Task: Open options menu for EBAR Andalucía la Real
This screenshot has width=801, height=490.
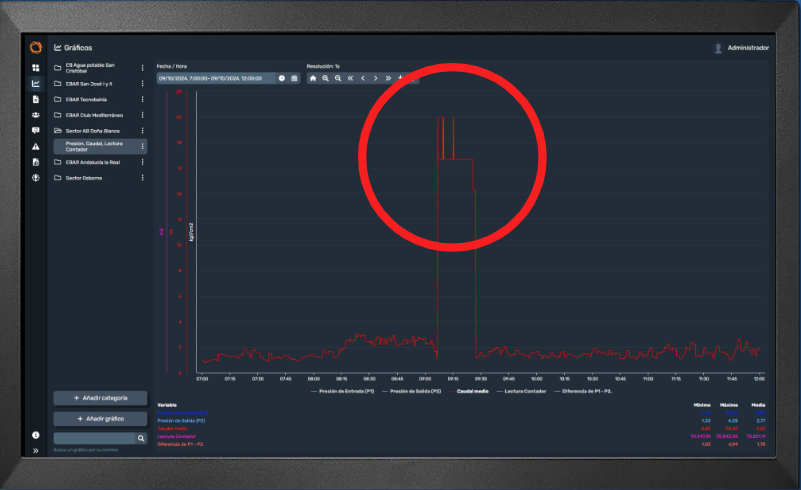Action: pyautogui.click(x=143, y=162)
